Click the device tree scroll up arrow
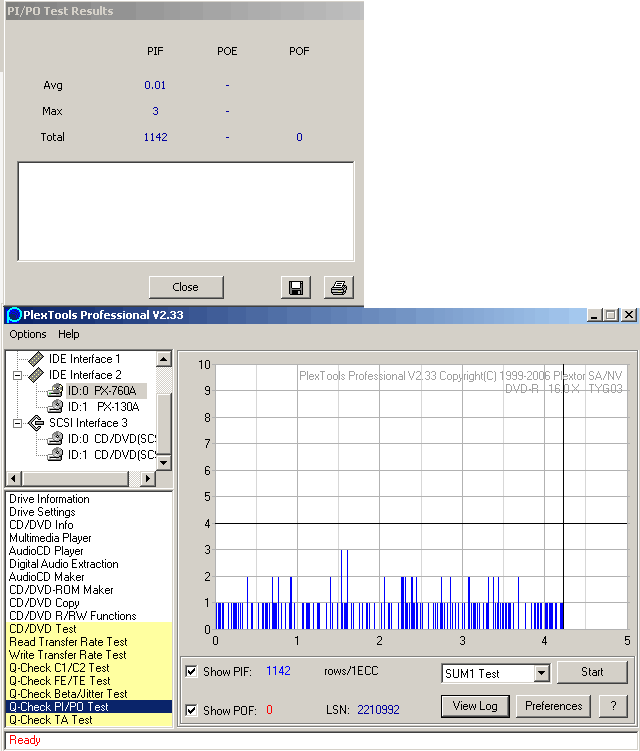Image resolution: width=640 pixels, height=751 pixels. [164, 359]
